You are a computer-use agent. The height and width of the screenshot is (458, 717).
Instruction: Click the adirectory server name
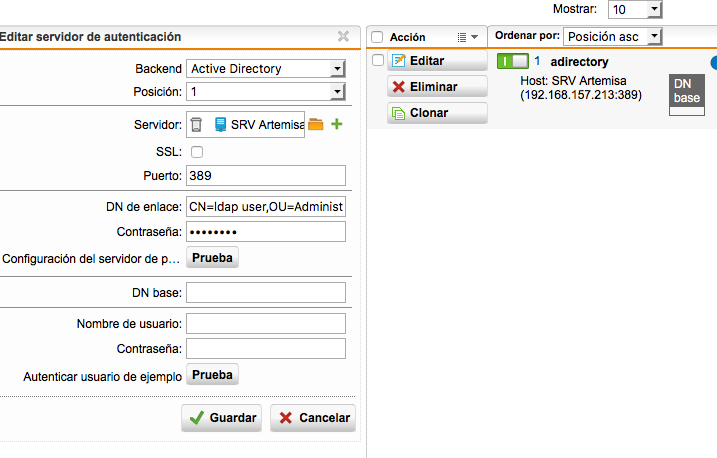click(579, 62)
